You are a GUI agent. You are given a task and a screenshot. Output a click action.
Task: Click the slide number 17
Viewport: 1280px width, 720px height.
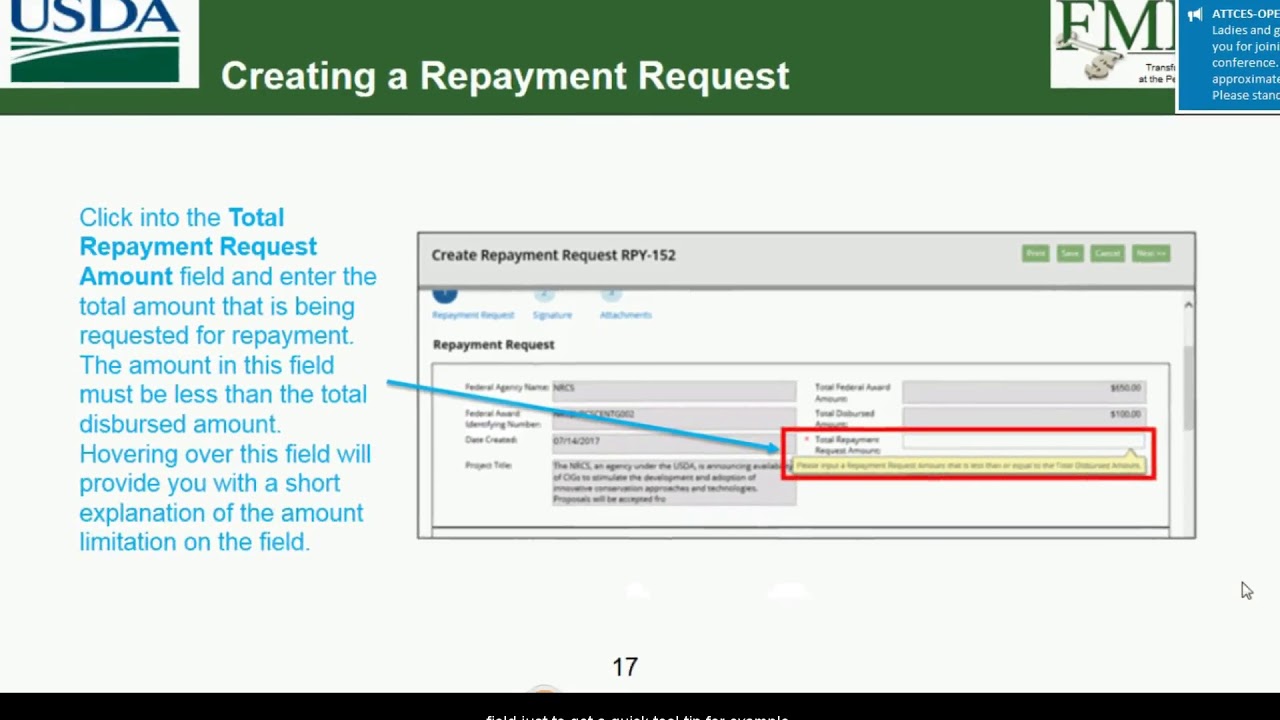625,667
